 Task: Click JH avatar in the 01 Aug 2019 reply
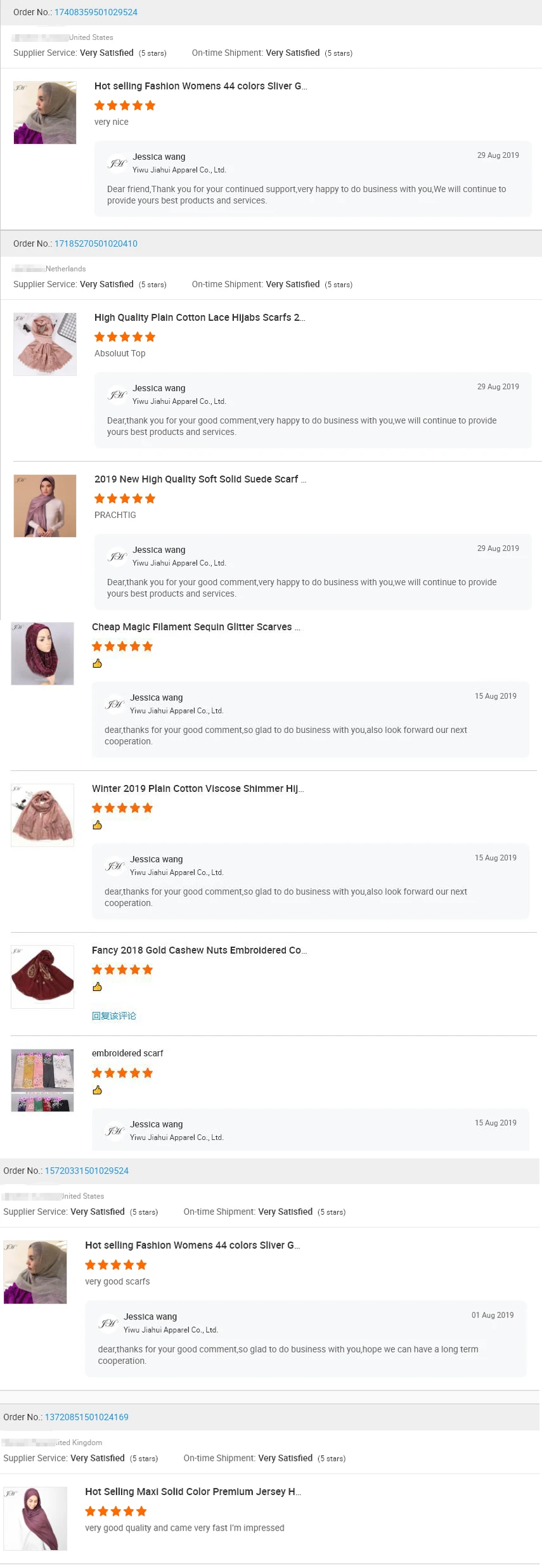(108, 1323)
